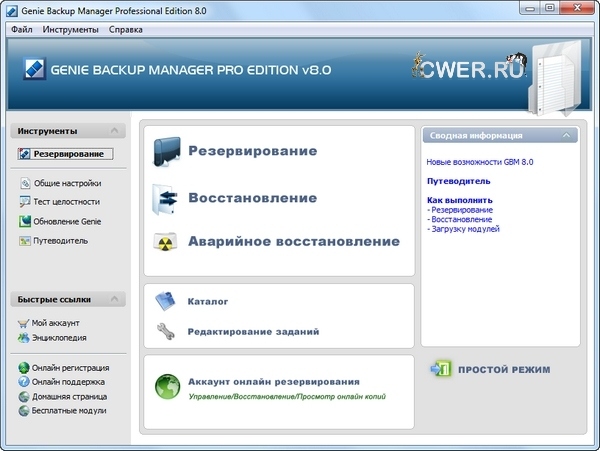The height and width of the screenshot is (451, 600).
Task: Open Онлайн поддержка quick link
Action: point(68,381)
